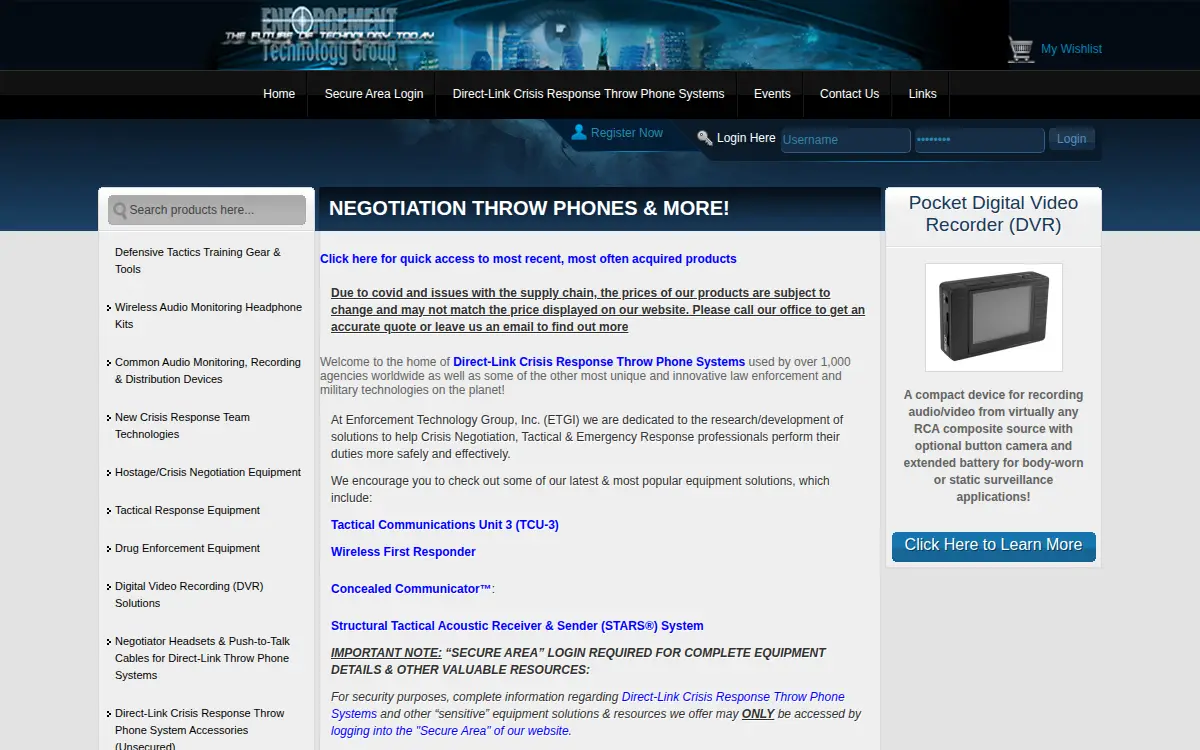Expand New Crisis Response Team Technologies arrow
This screenshot has width=1200, height=750.
[x=108, y=418]
